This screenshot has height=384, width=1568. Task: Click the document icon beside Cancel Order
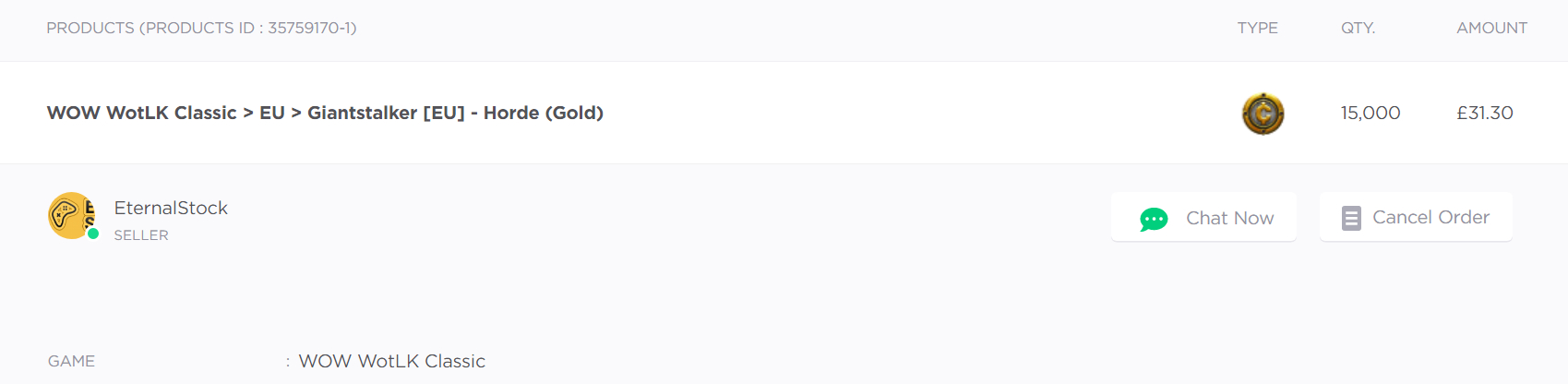pyautogui.click(x=1350, y=218)
